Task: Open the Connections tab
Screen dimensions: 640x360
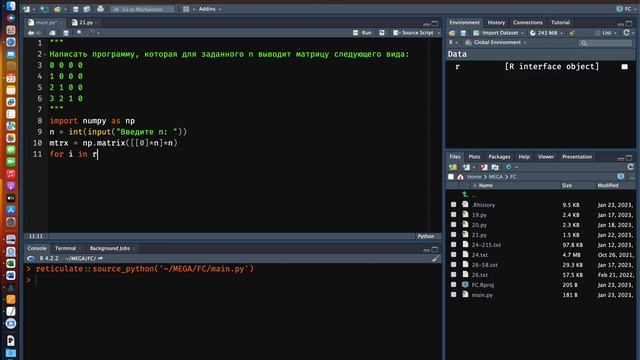Action: click(528, 22)
